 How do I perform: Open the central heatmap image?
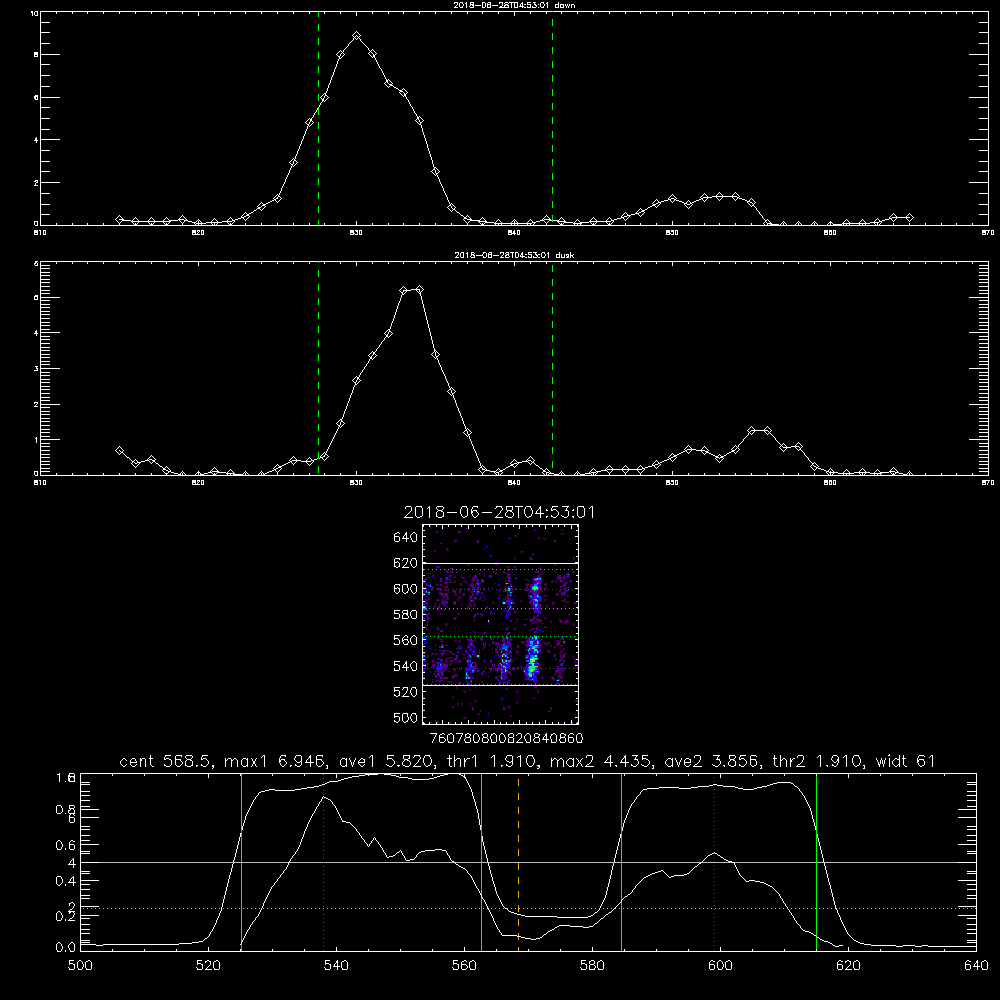[500, 624]
